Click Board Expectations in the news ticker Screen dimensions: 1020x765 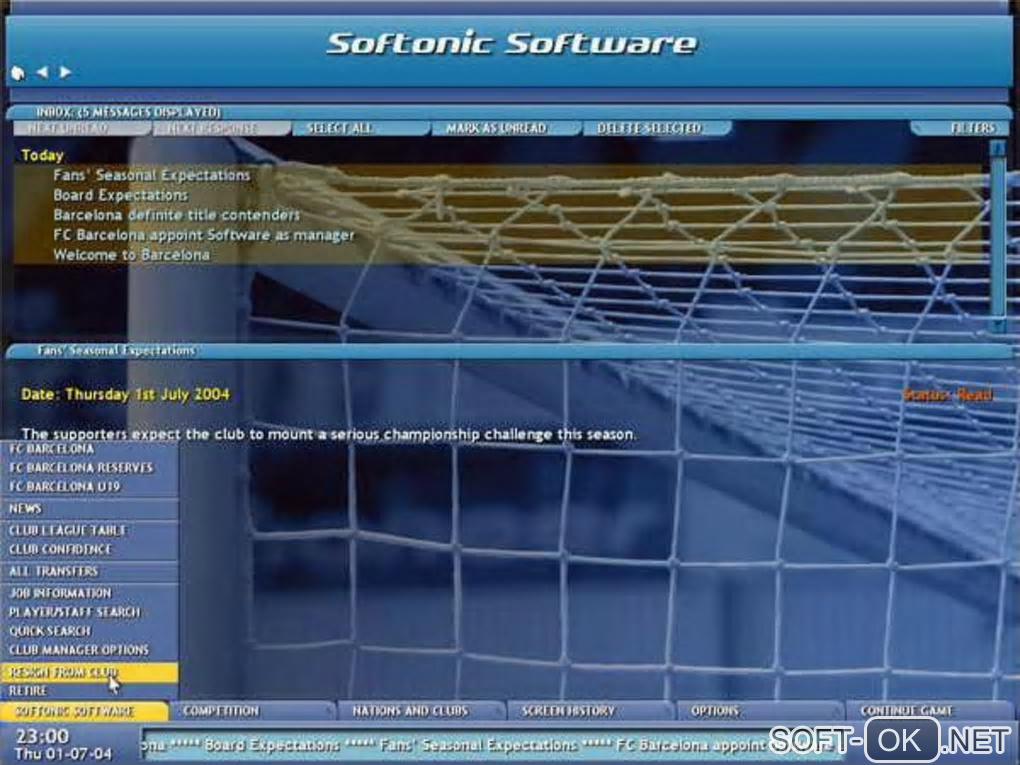pyautogui.click(x=272, y=745)
